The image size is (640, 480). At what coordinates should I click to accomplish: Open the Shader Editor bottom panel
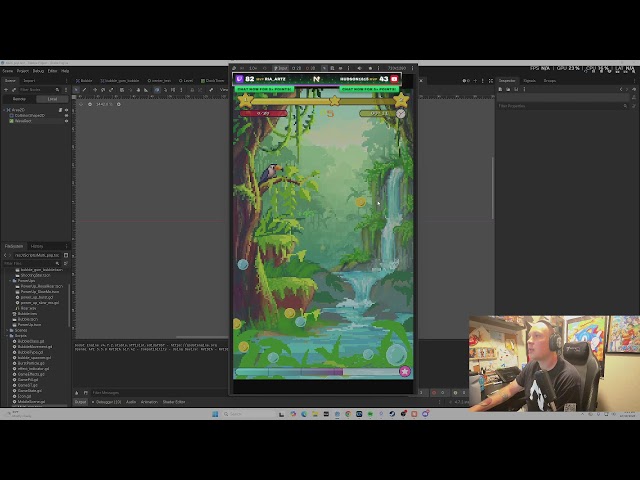(x=174, y=402)
